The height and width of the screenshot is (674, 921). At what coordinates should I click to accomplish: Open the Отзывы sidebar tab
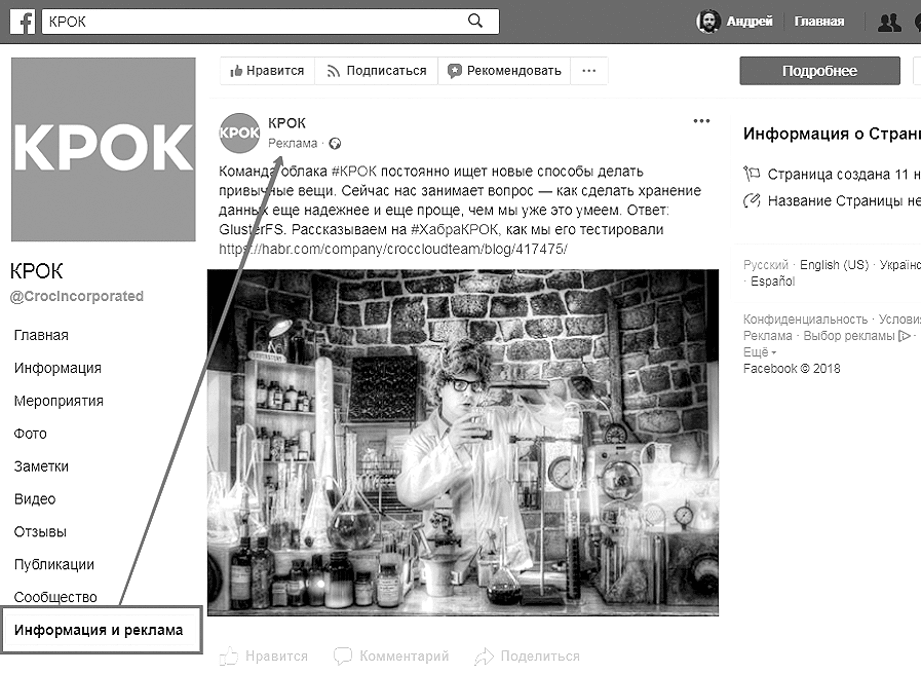pos(40,532)
